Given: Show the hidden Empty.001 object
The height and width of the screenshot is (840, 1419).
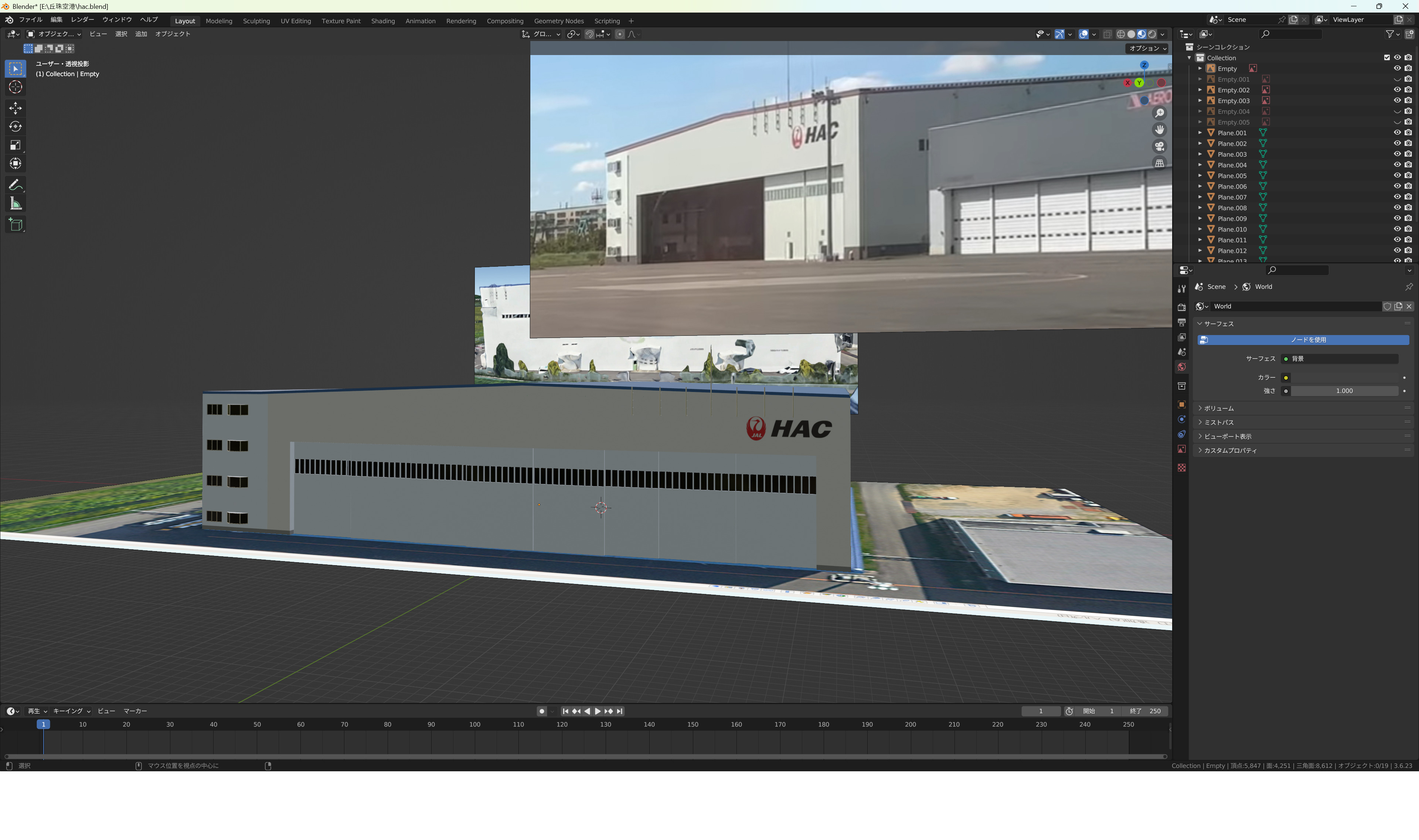Looking at the screenshot, I should 1397,79.
